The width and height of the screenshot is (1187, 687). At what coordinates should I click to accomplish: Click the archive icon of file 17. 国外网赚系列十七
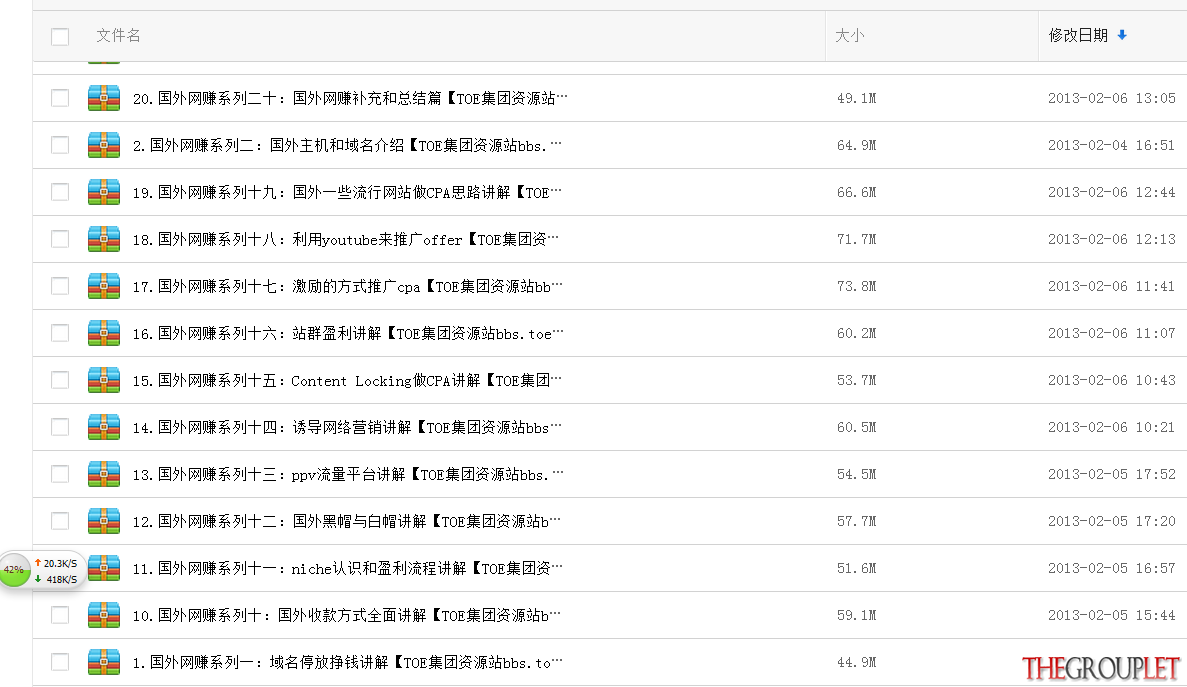tap(104, 286)
